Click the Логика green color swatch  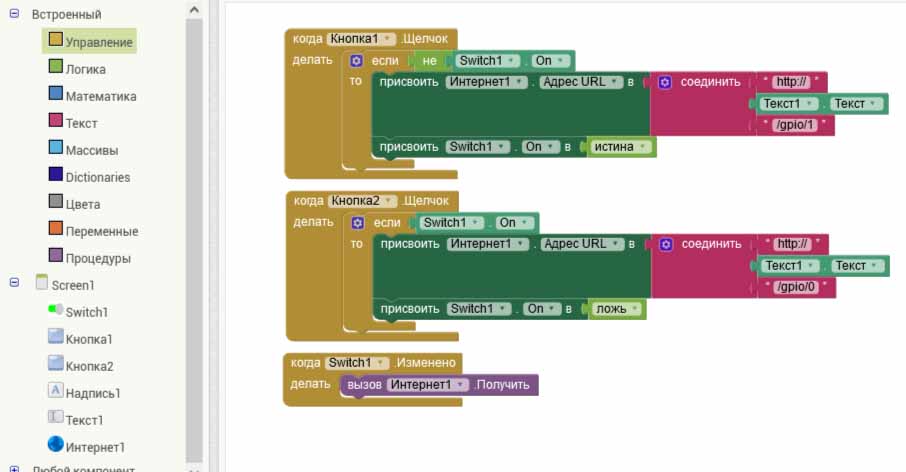point(56,68)
